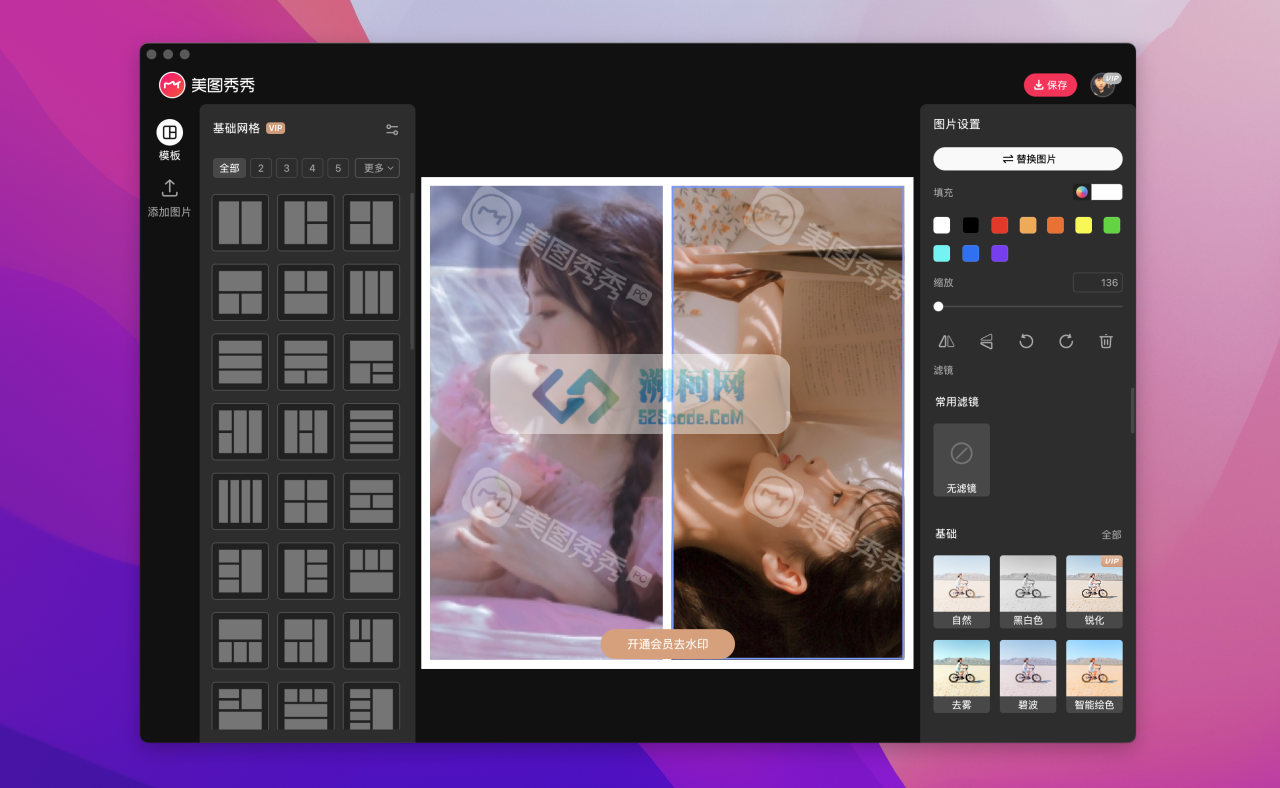Select right collage photo with book
This screenshot has width=1280, height=788.
tap(788, 423)
